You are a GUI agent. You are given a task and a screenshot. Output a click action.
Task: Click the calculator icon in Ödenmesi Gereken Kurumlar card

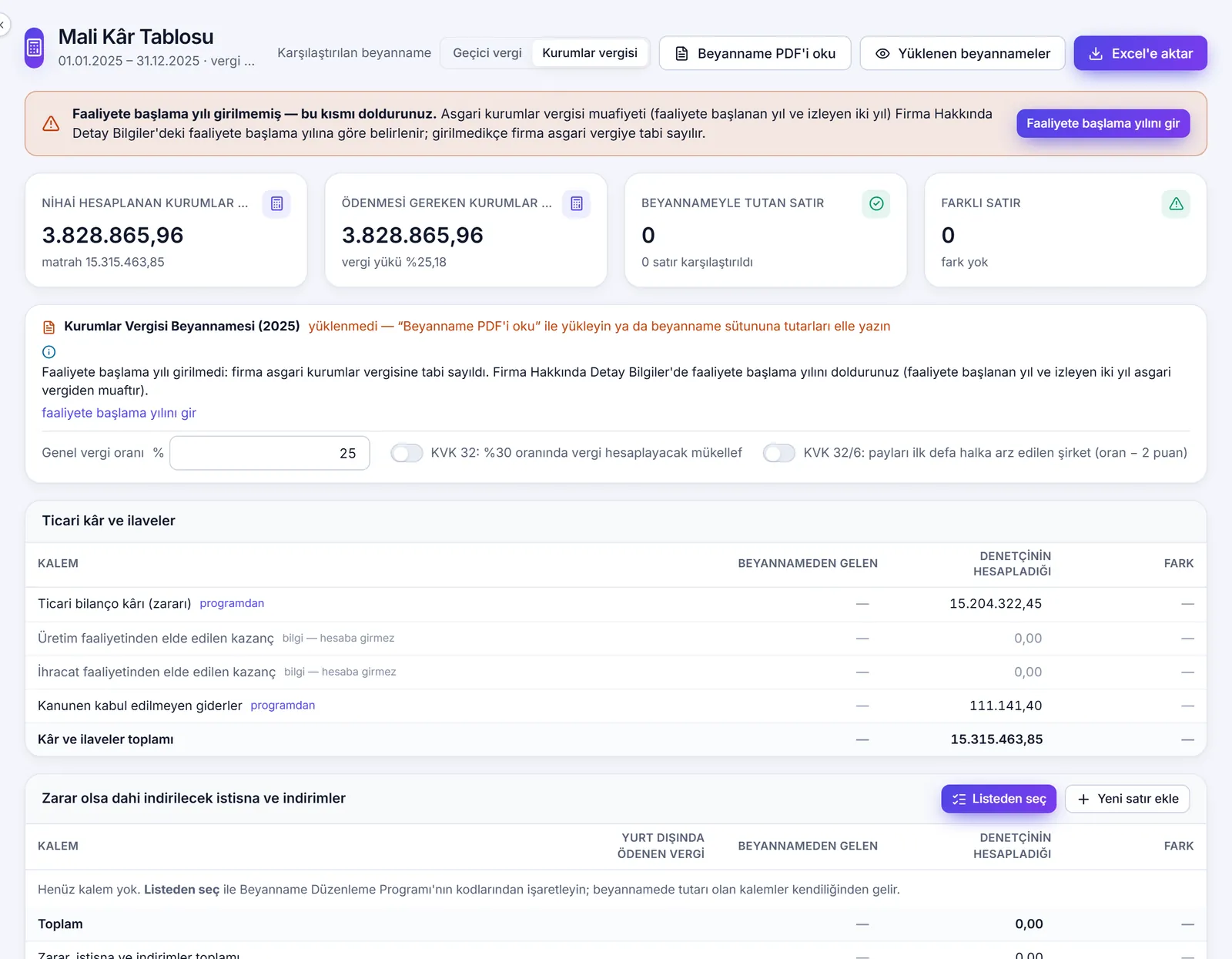pyautogui.click(x=576, y=203)
